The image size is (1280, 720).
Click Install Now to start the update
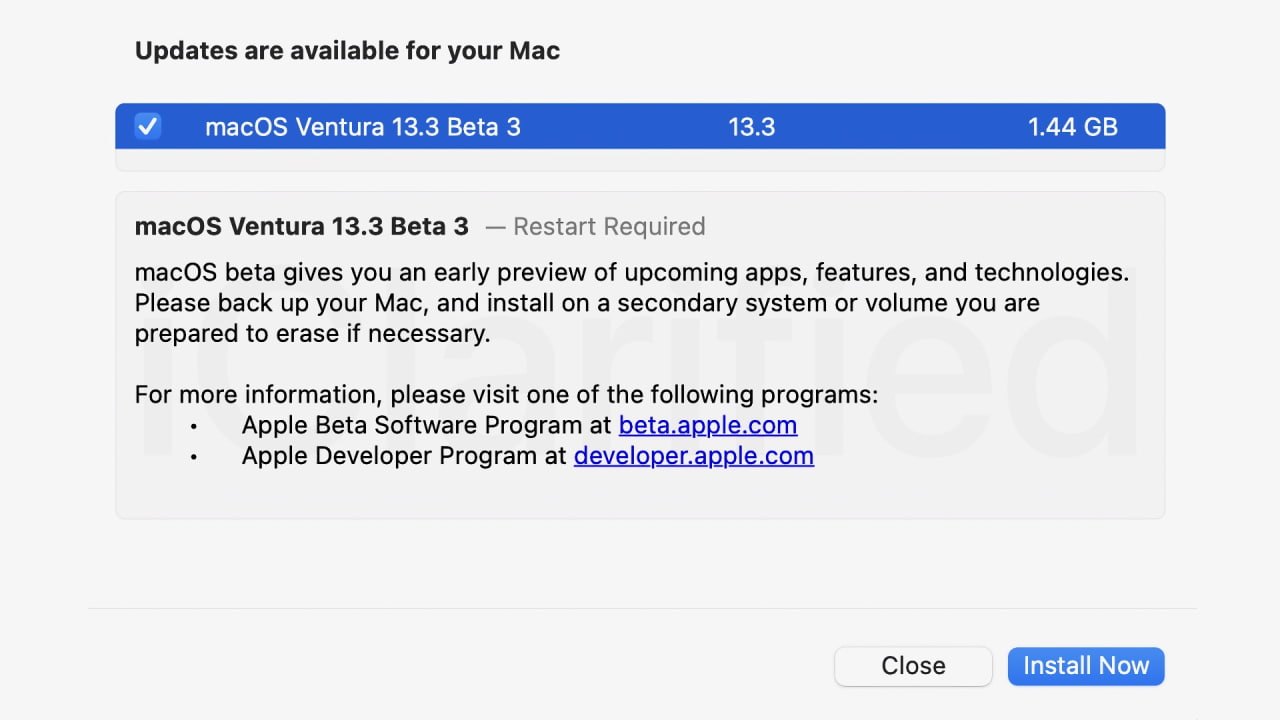pos(1086,666)
